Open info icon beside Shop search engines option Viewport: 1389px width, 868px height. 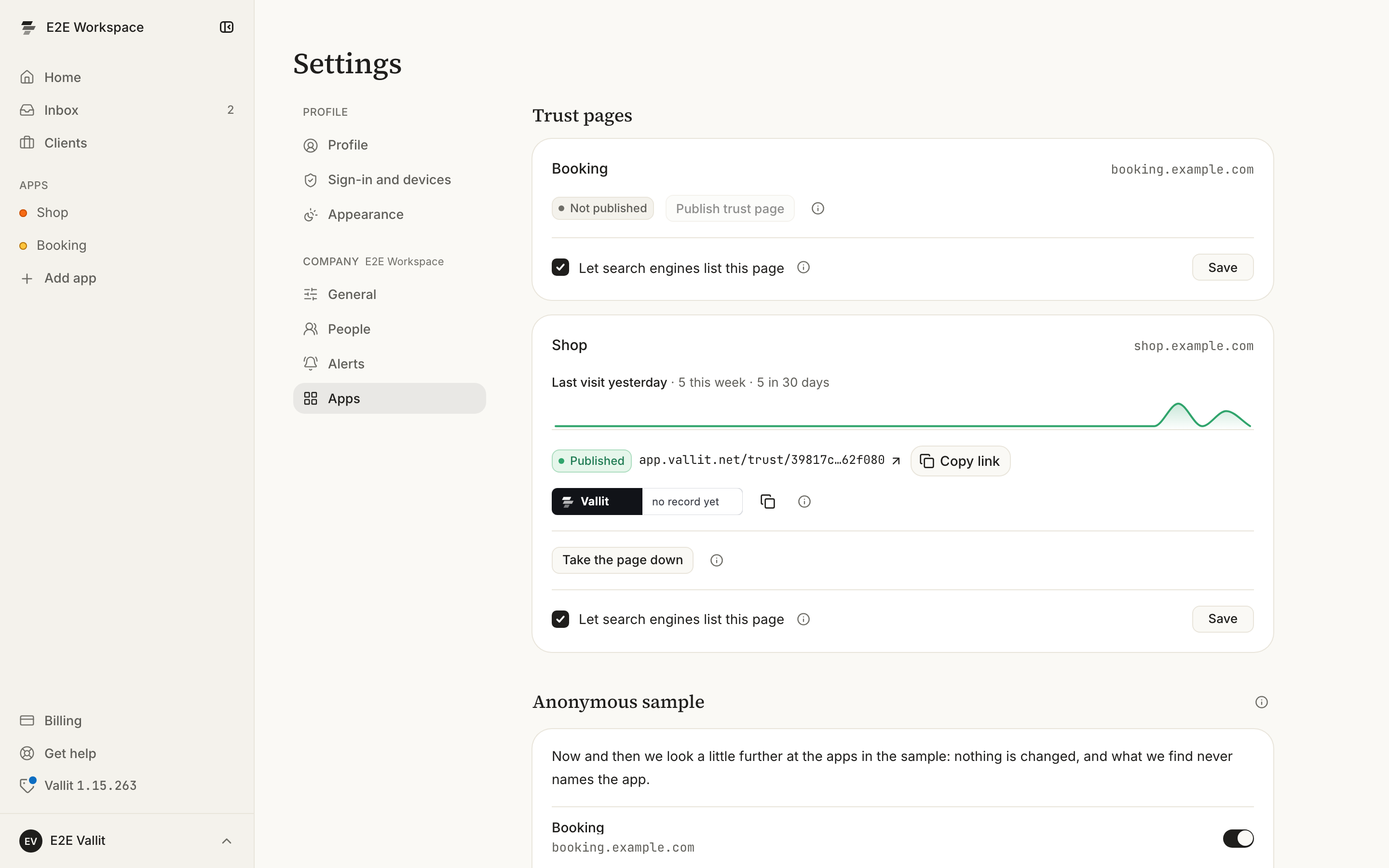[x=803, y=619]
